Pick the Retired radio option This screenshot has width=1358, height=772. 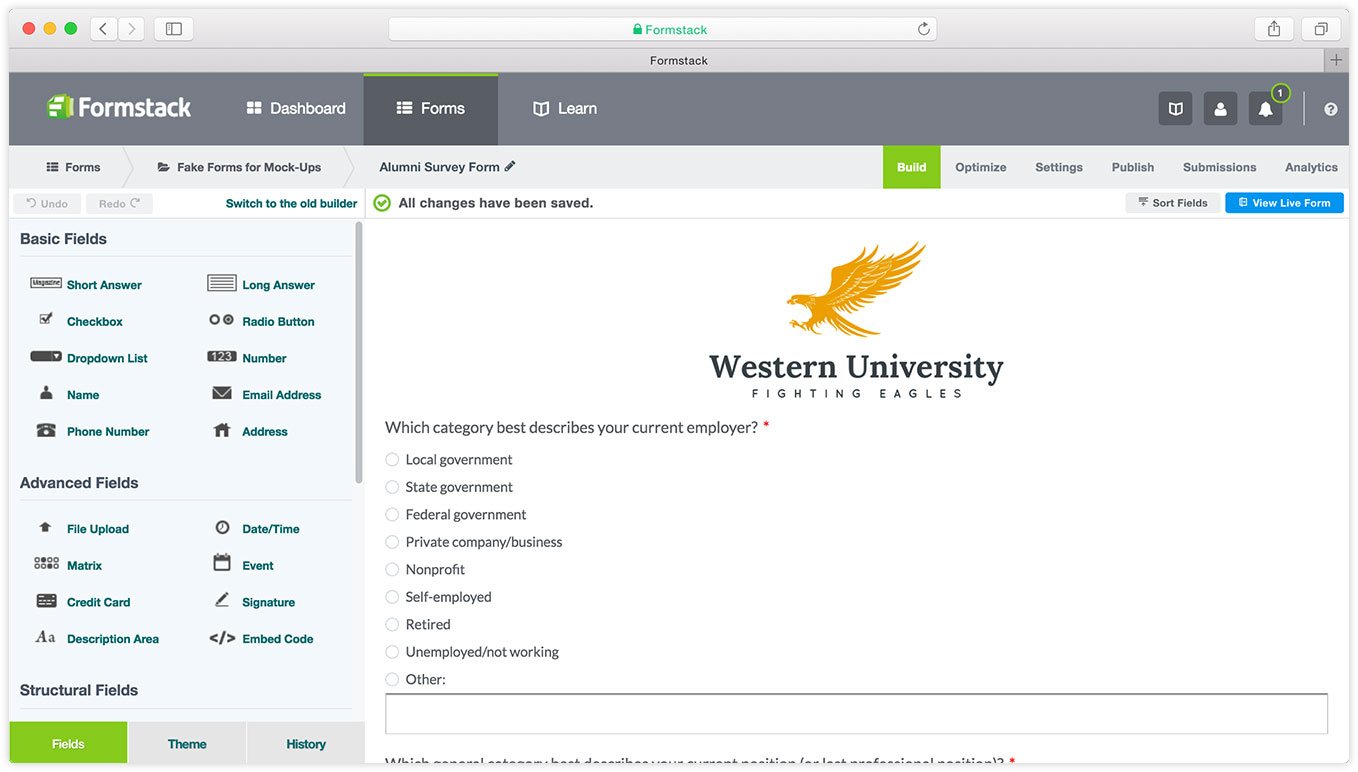392,624
